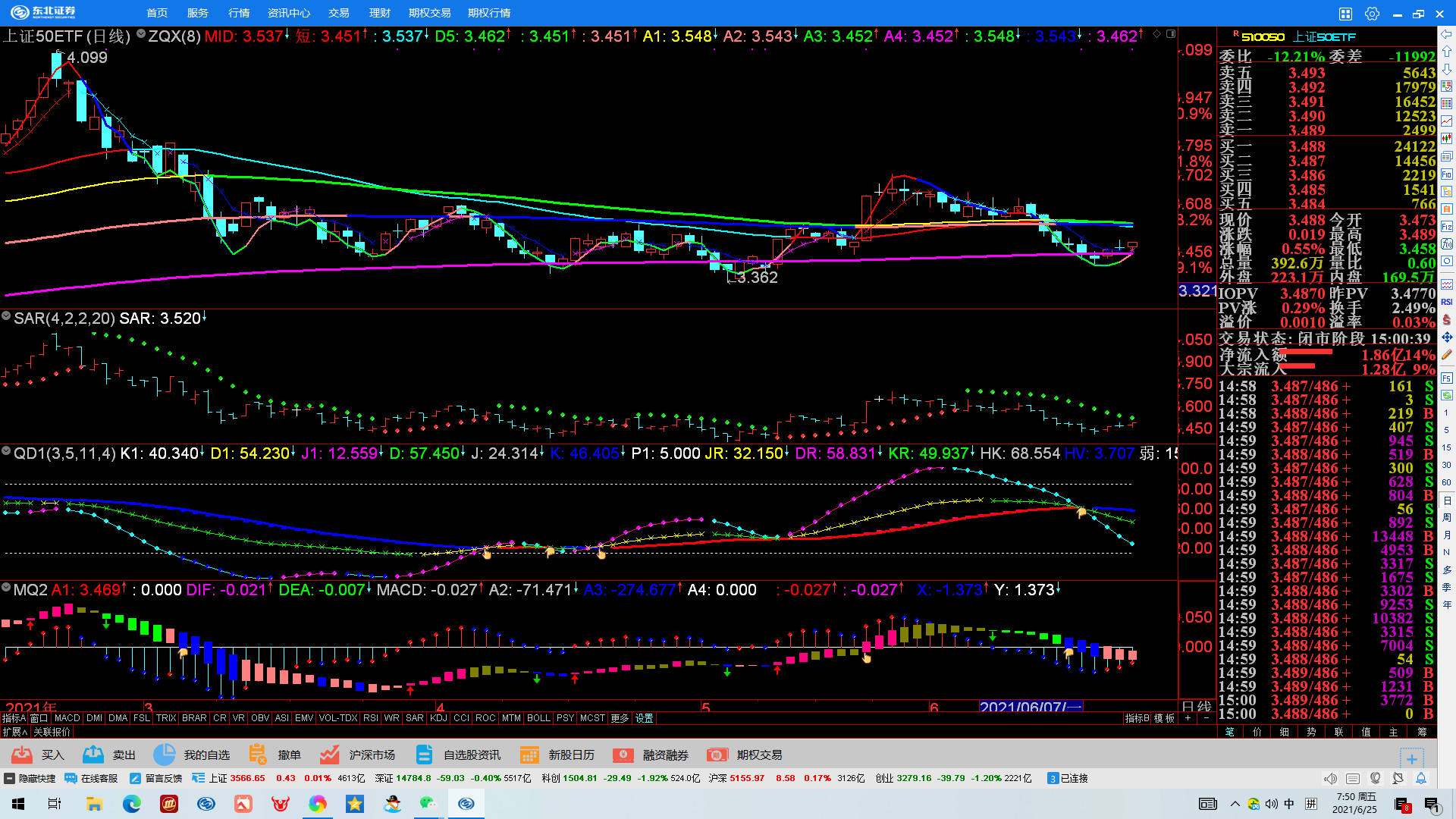
Task: Click the 关联报价 button
Action: pyautogui.click(x=52, y=732)
